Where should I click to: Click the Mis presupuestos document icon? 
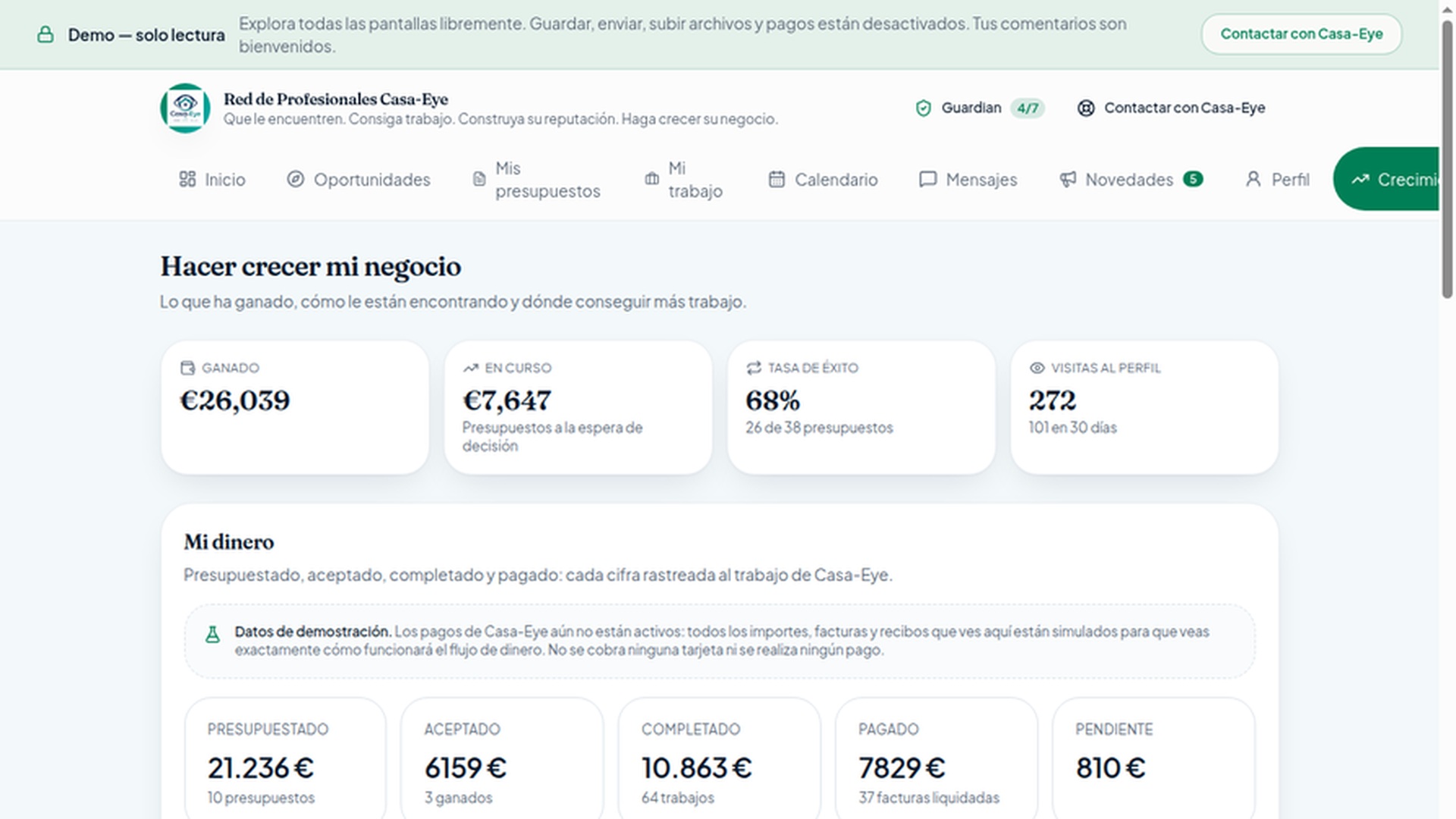click(479, 179)
